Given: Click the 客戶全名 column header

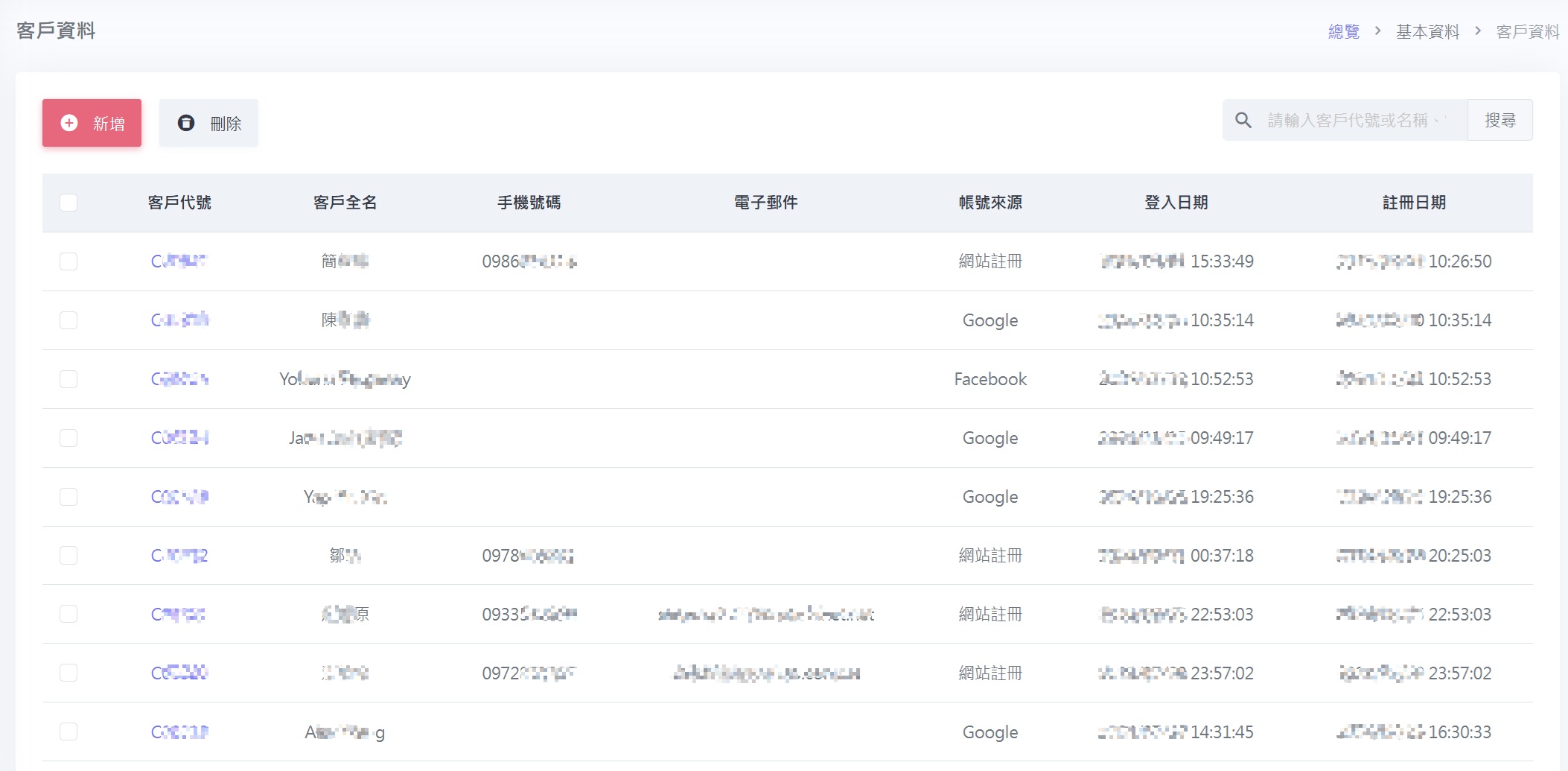Looking at the screenshot, I should [345, 203].
